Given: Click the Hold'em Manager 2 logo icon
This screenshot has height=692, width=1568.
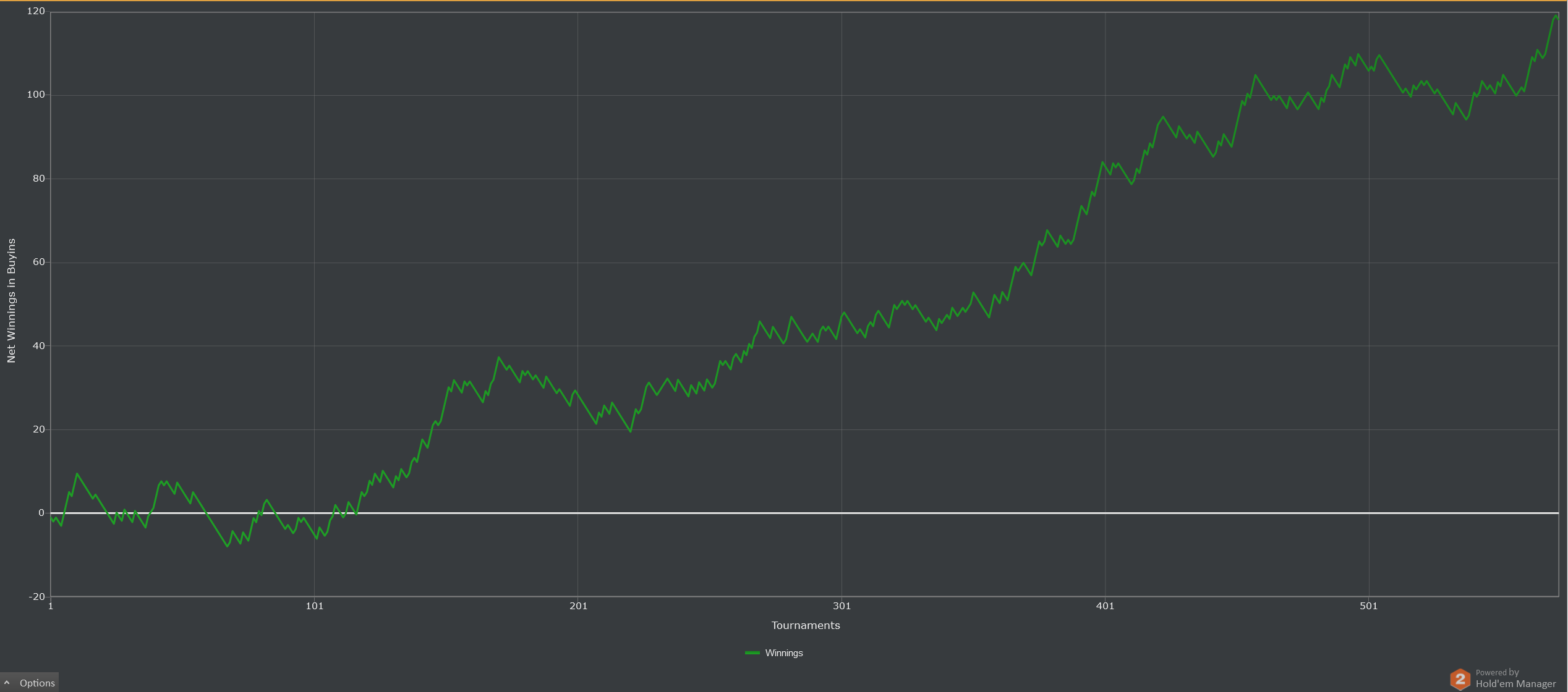Looking at the screenshot, I should [x=1460, y=679].
